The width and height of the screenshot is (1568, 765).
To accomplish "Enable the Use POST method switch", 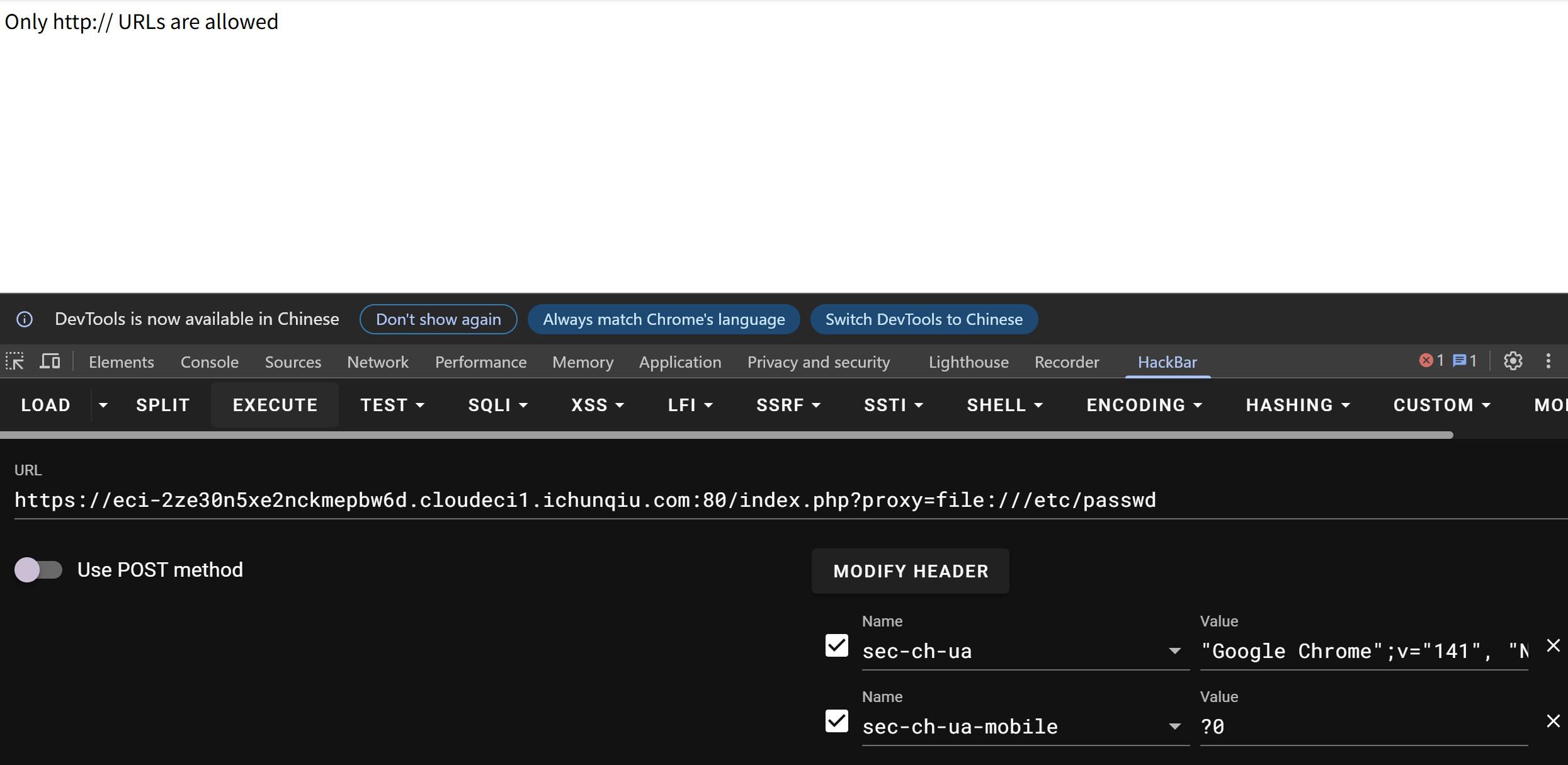I will pos(38,570).
